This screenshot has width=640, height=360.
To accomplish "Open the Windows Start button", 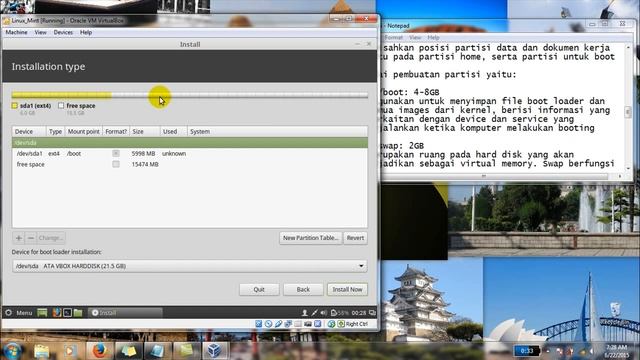I will click(x=12, y=350).
